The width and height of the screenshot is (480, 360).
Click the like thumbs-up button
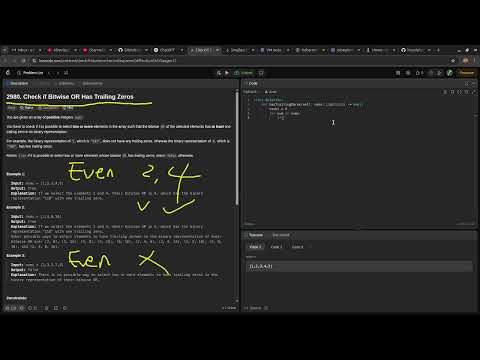click(11, 308)
